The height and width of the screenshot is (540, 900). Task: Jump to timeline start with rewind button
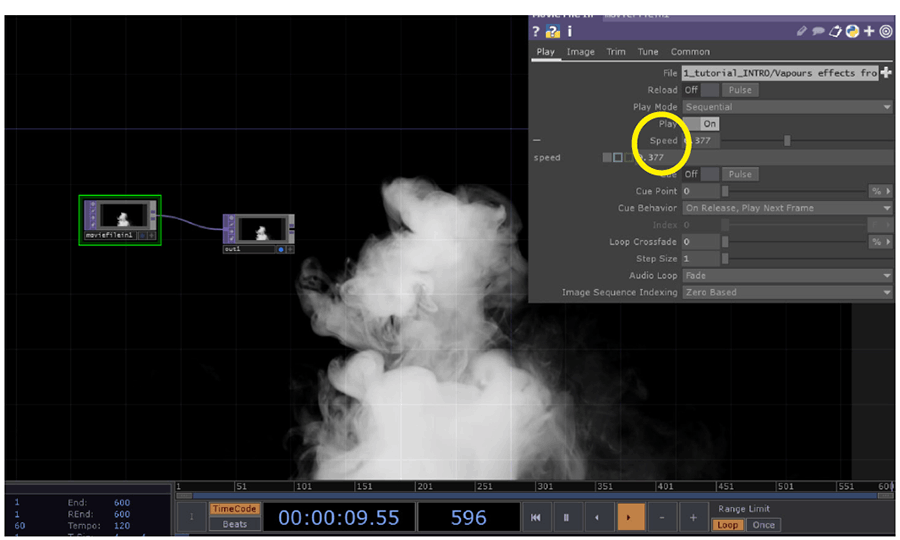[536, 517]
